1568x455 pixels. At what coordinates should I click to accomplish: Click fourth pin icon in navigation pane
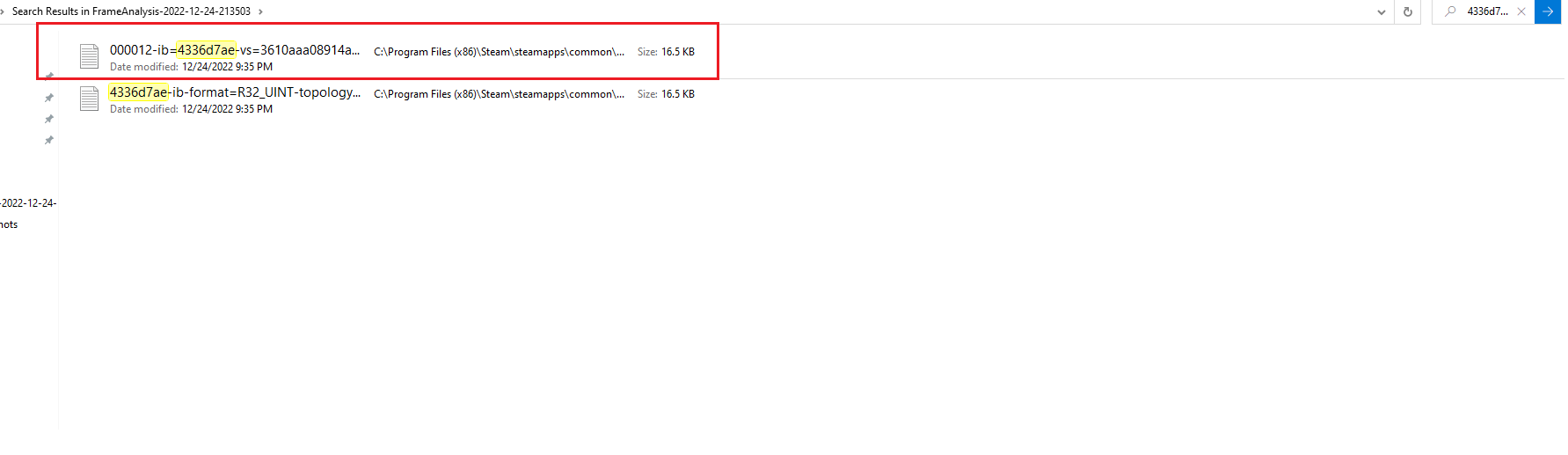click(x=49, y=140)
